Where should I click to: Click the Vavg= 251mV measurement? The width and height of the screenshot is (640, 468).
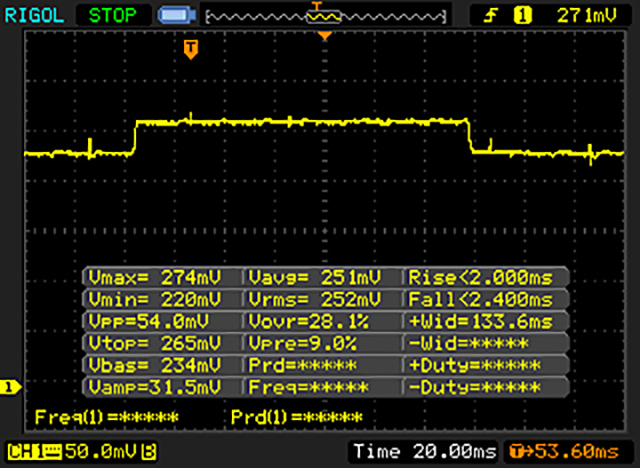315,278
